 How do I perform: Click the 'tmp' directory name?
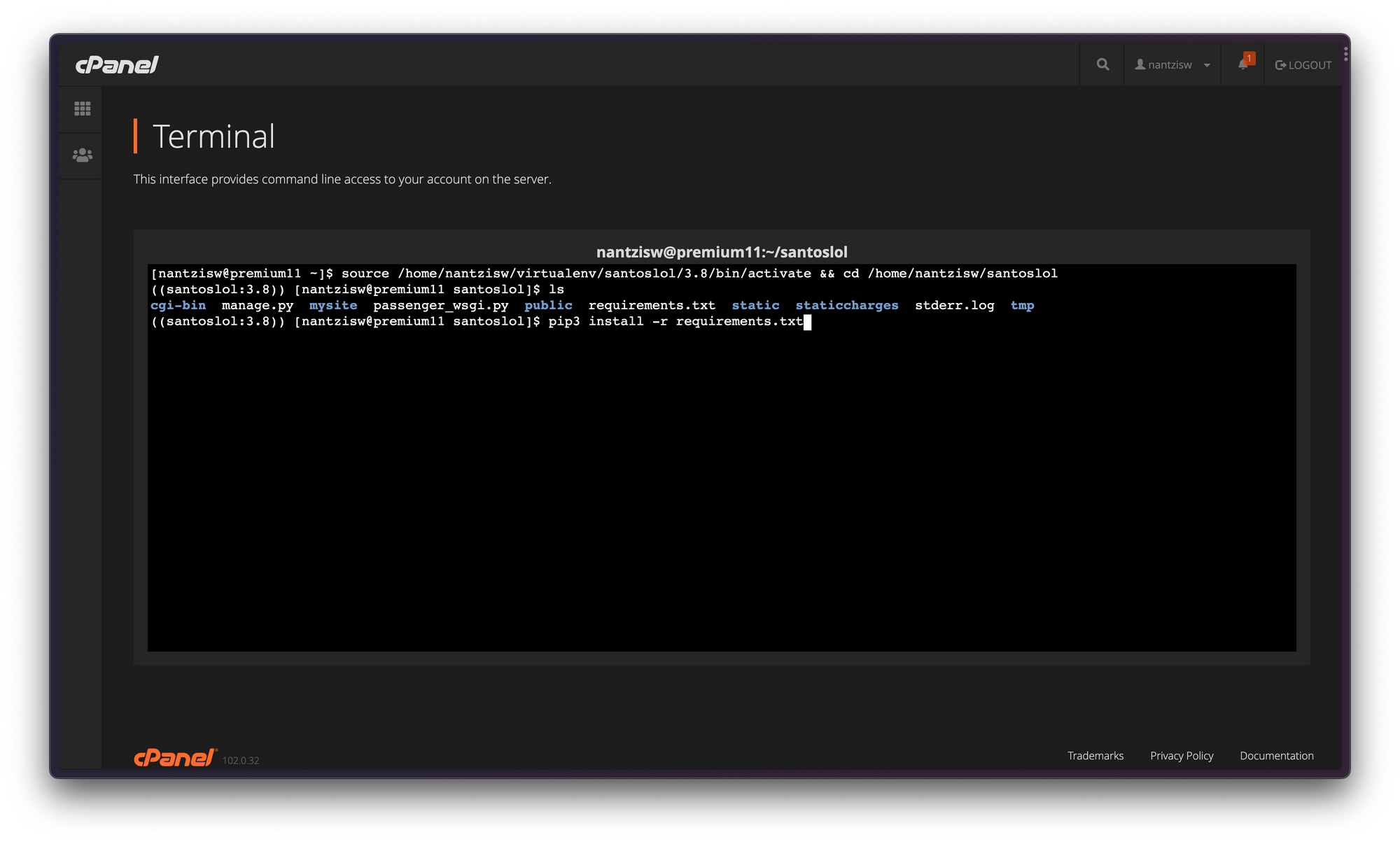click(1023, 305)
